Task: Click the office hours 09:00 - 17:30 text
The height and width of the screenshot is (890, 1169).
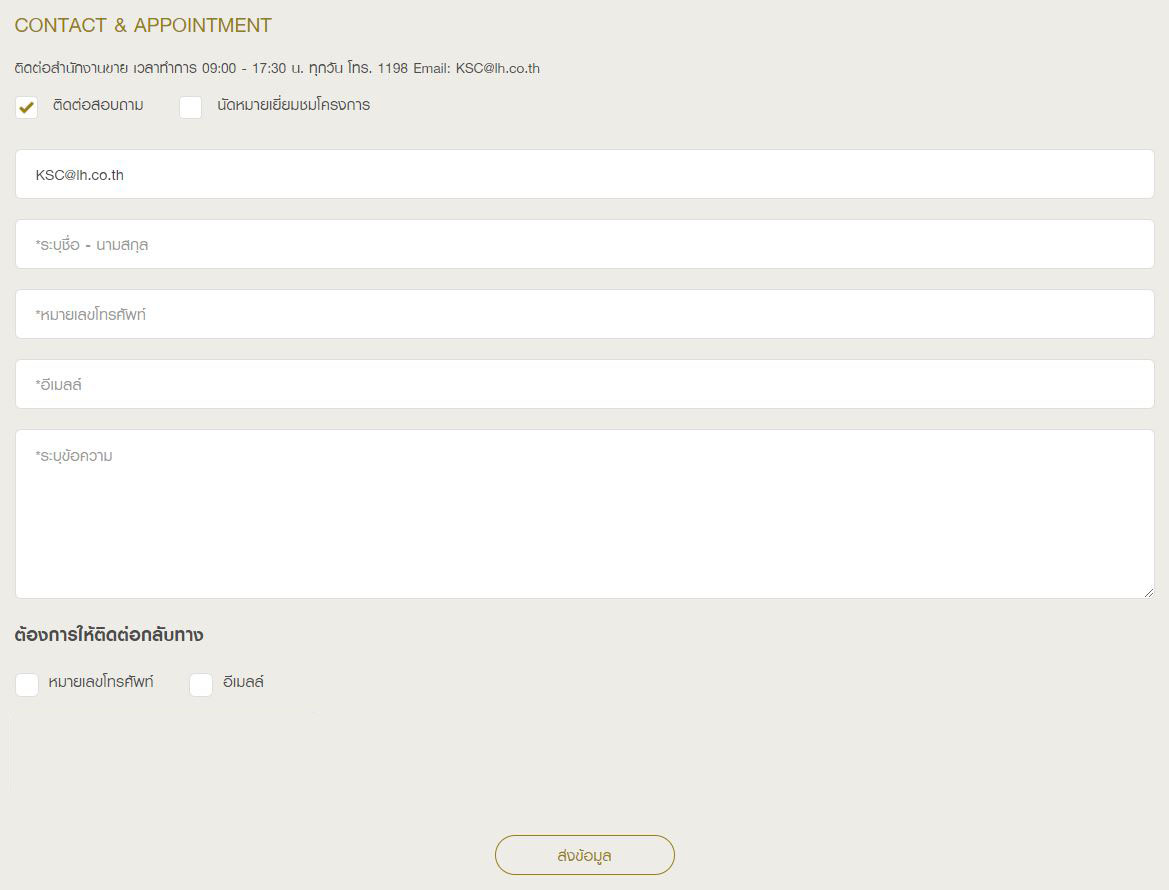Action: 244,69
